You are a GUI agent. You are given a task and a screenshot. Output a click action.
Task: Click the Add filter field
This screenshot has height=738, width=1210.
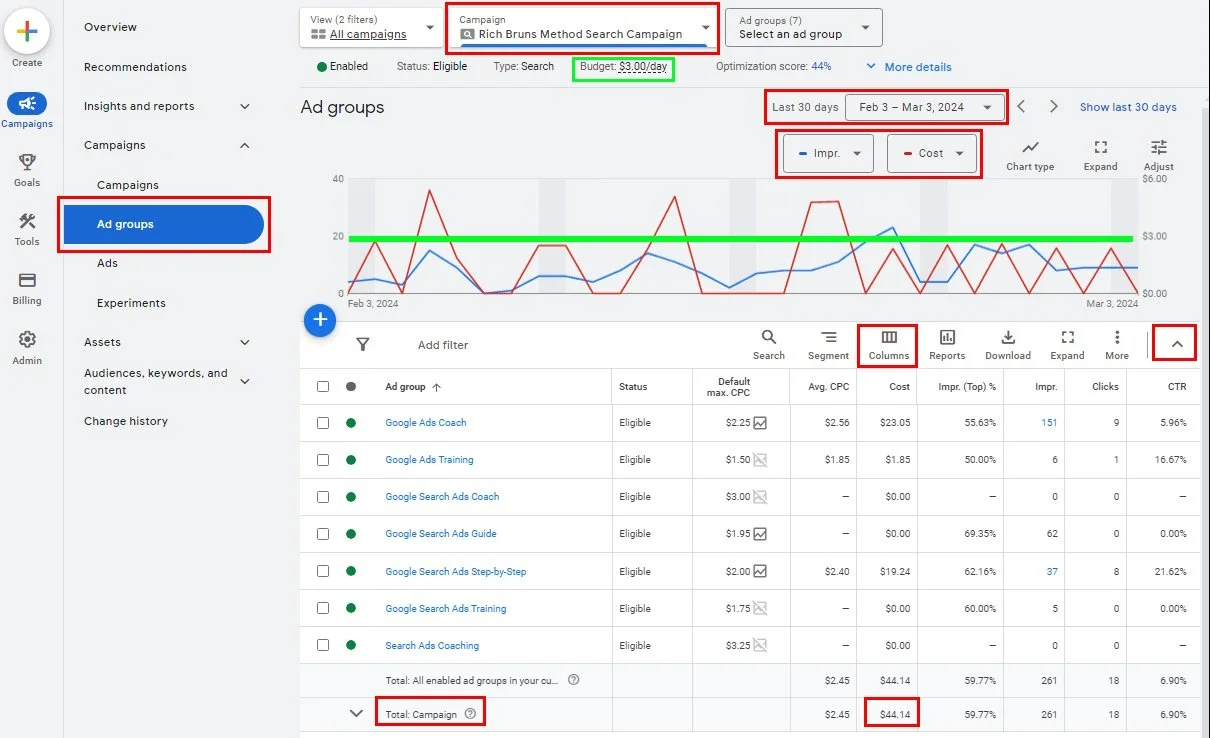pyautogui.click(x=443, y=345)
